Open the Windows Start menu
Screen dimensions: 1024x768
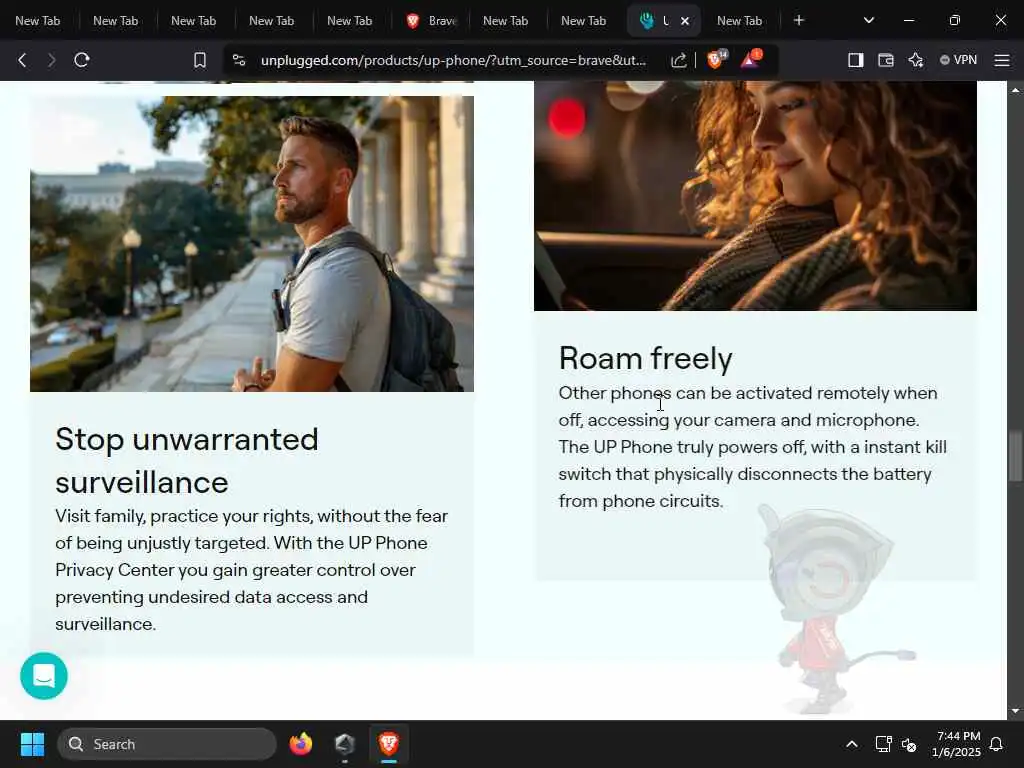pyautogui.click(x=32, y=744)
